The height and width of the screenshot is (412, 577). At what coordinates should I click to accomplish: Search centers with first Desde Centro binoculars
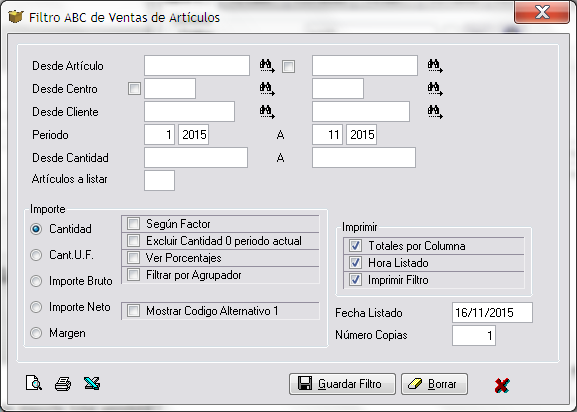click(267, 89)
